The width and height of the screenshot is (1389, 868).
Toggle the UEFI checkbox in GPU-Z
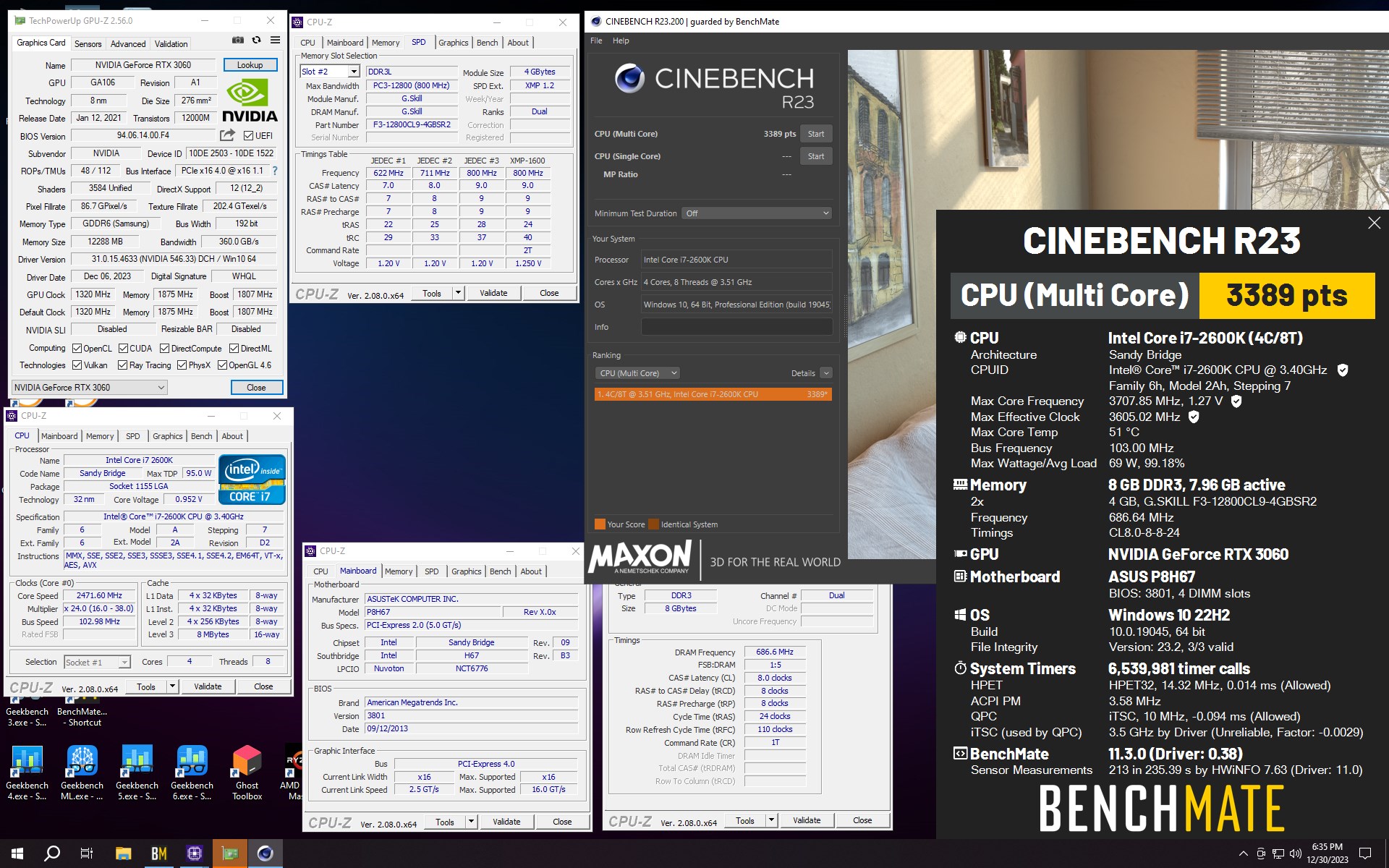(248, 136)
